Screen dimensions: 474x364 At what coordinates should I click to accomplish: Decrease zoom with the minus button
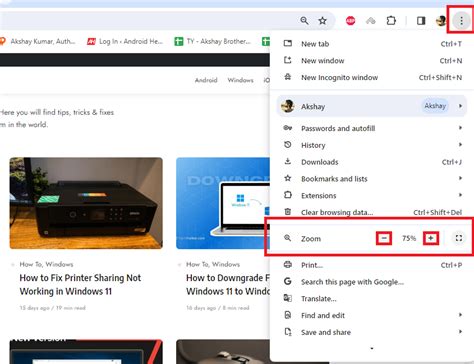pos(384,238)
